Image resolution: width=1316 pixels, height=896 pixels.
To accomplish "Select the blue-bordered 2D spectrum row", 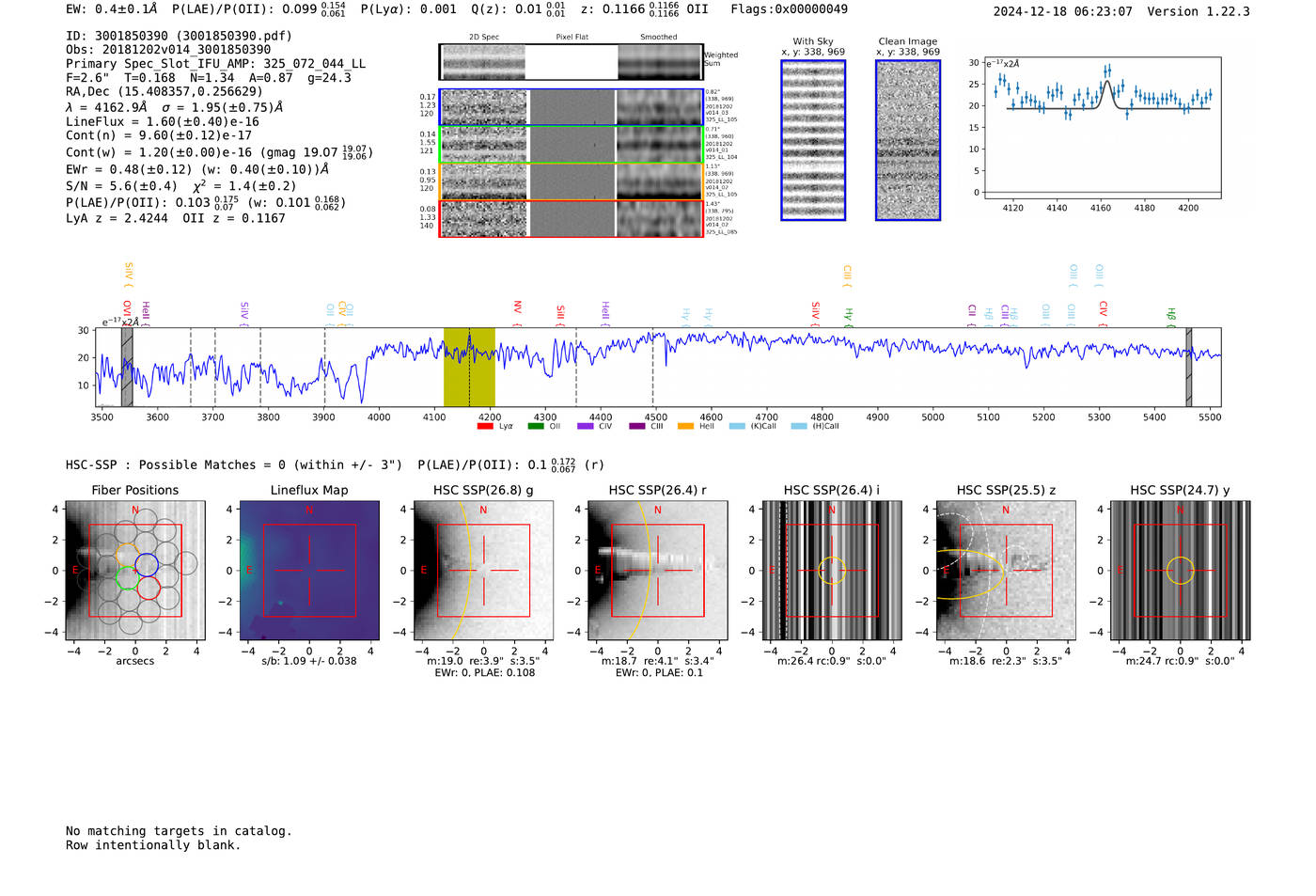I will 572,107.
